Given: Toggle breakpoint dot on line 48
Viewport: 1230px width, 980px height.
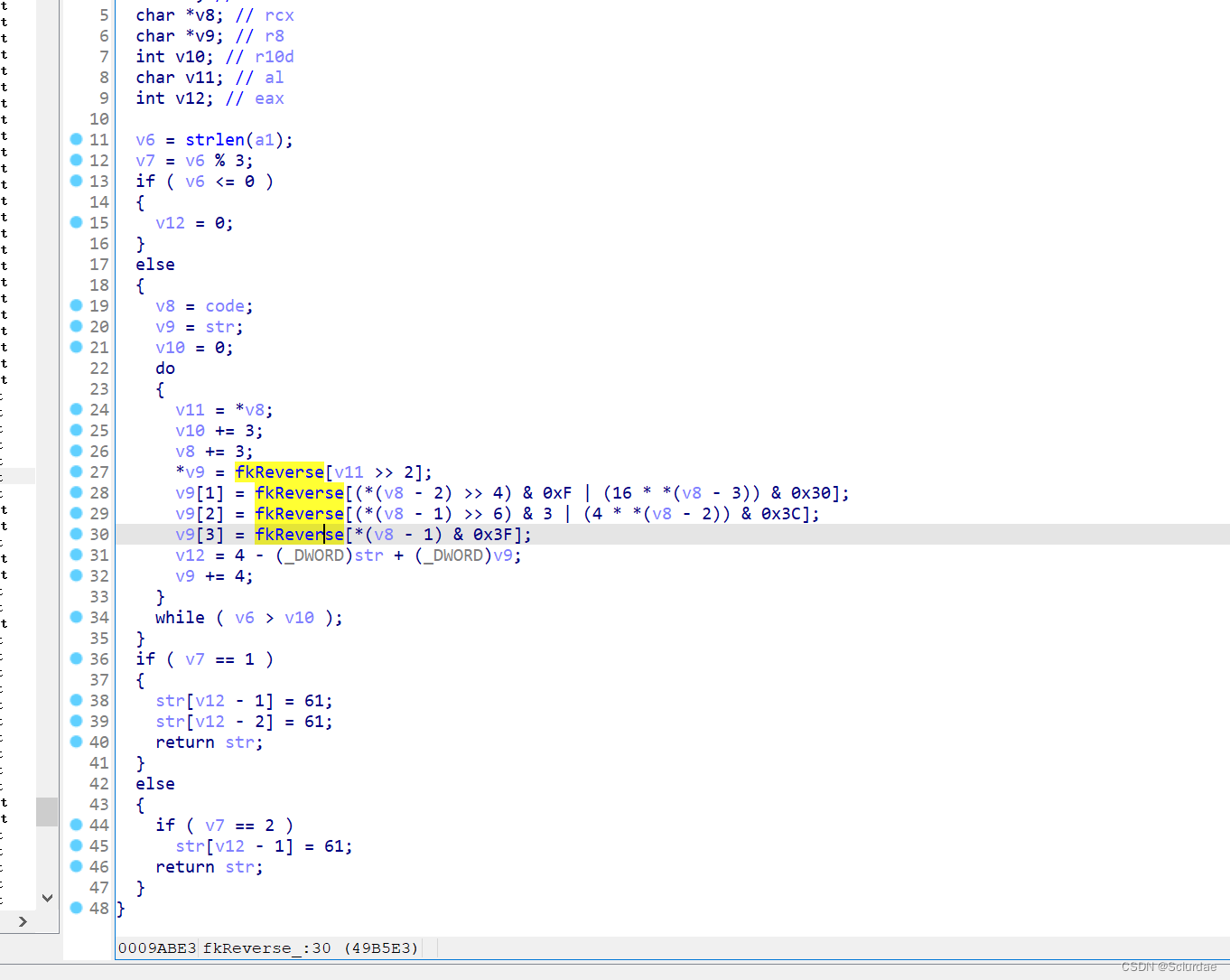Looking at the screenshot, I should click(76, 908).
